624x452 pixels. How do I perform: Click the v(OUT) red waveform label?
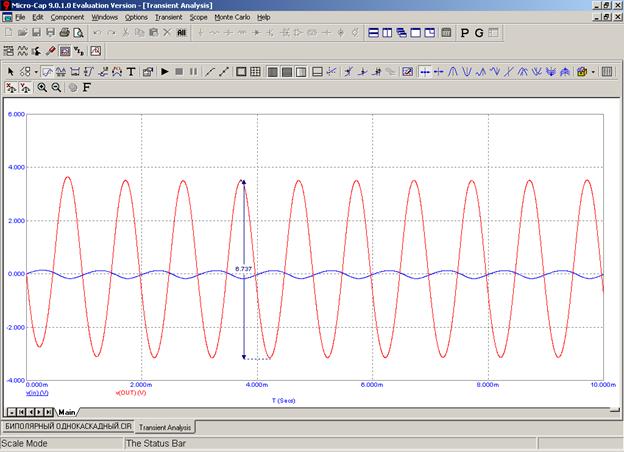(x=131, y=392)
